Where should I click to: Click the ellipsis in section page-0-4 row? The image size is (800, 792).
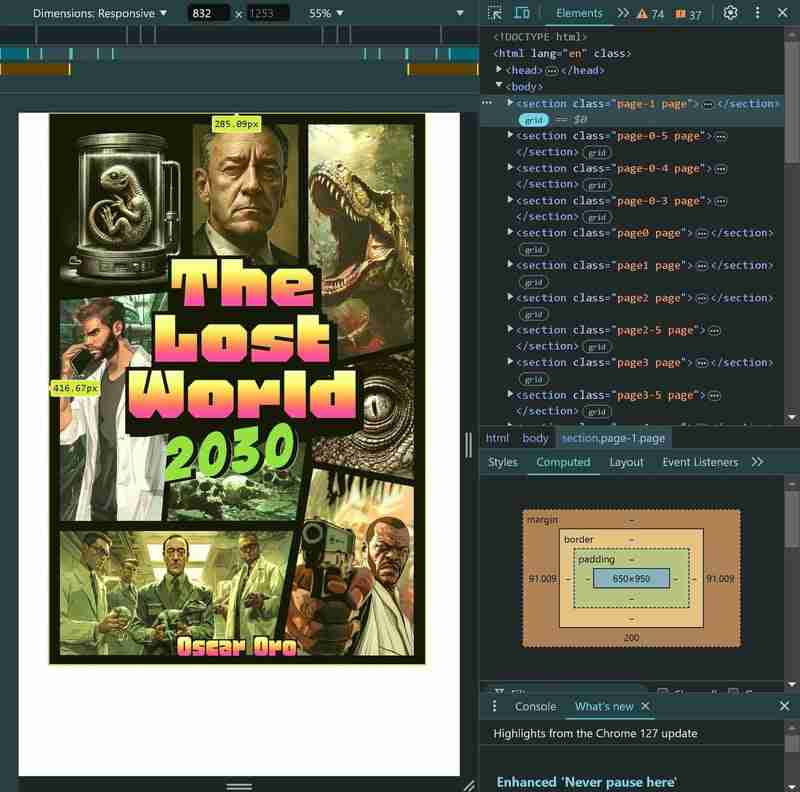tap(720, 169)
